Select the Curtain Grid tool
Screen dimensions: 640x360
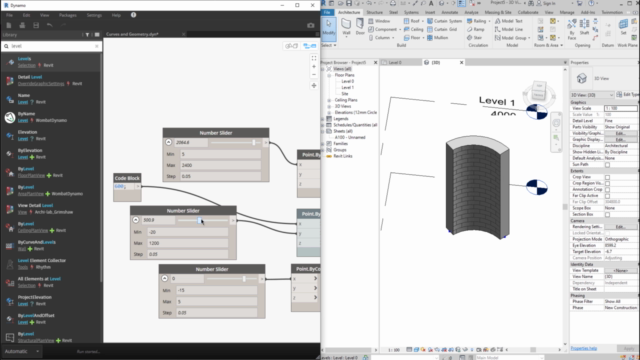442,29
